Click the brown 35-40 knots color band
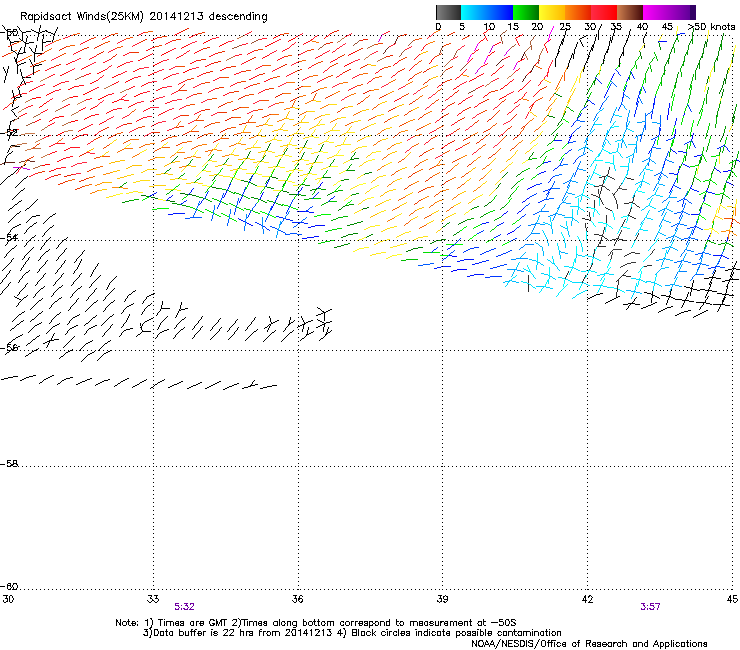Viewport: 740px width, 650px height. (x=630, y=12)
